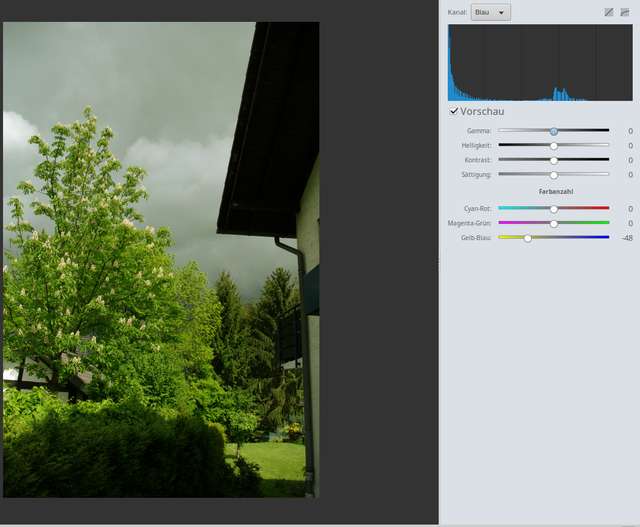This screenshot has width=640, height=527.
Task: Open the Kanal channel dropdown
Action: (x=490, y=12)
